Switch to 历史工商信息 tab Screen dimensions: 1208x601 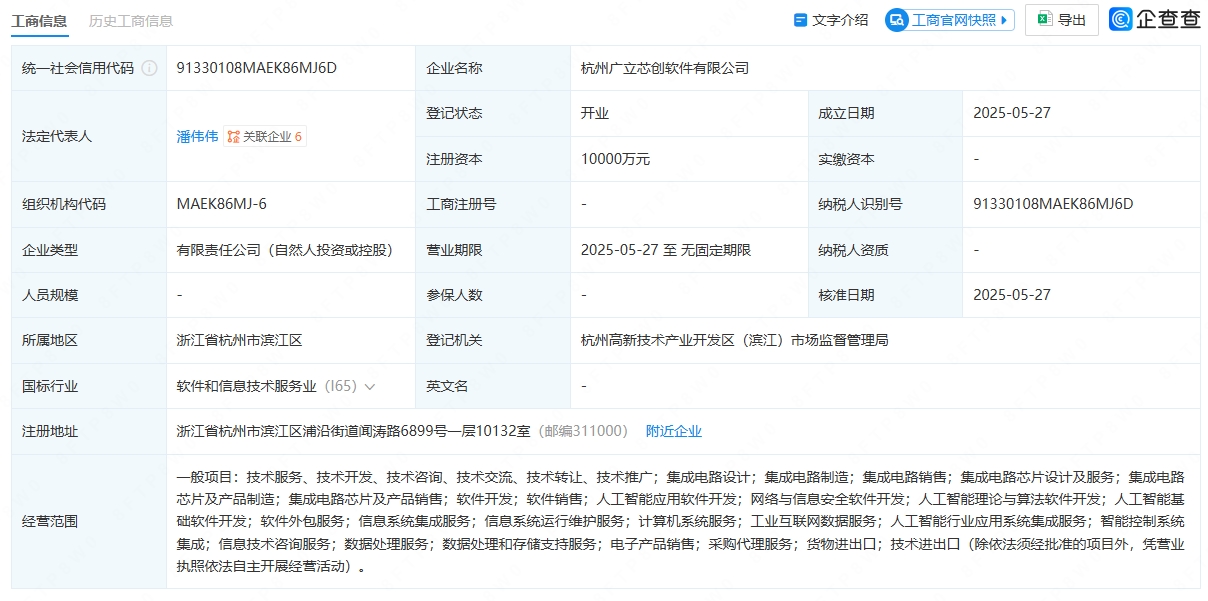pos(130,20)
